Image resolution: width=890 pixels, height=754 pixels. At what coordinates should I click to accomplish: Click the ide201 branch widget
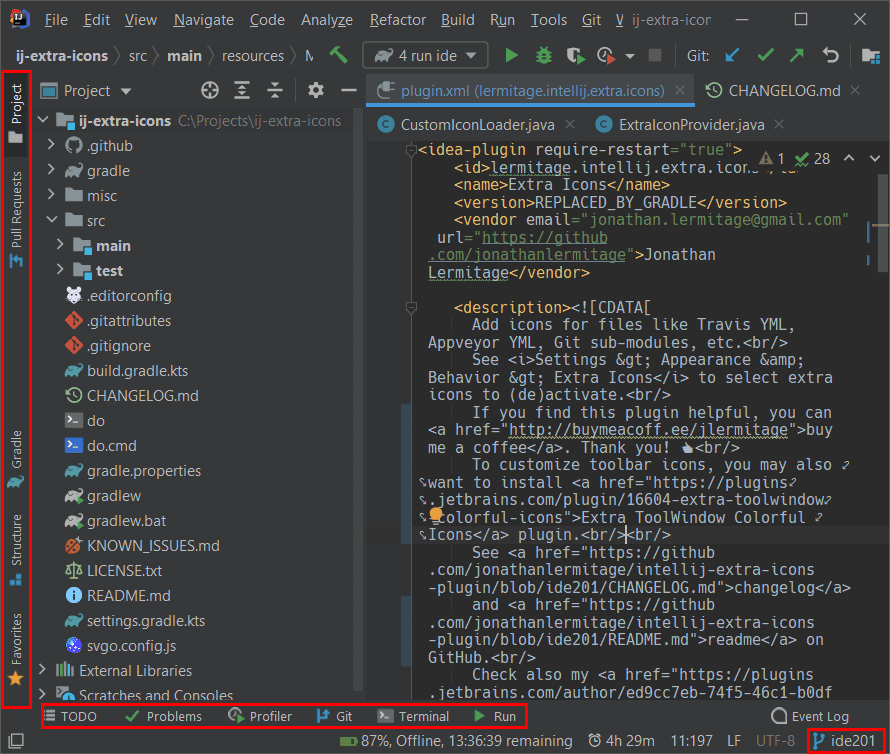[x=845, y=741]
